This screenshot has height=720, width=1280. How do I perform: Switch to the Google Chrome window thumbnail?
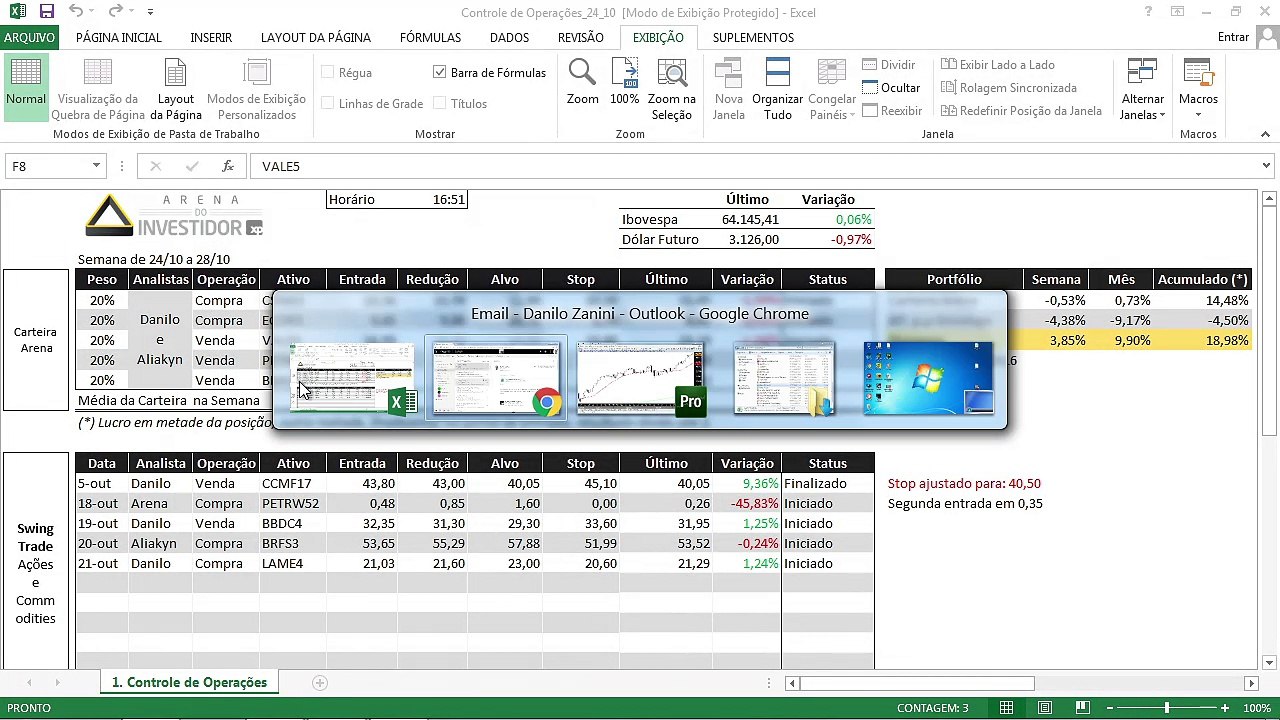coord(495,378)
